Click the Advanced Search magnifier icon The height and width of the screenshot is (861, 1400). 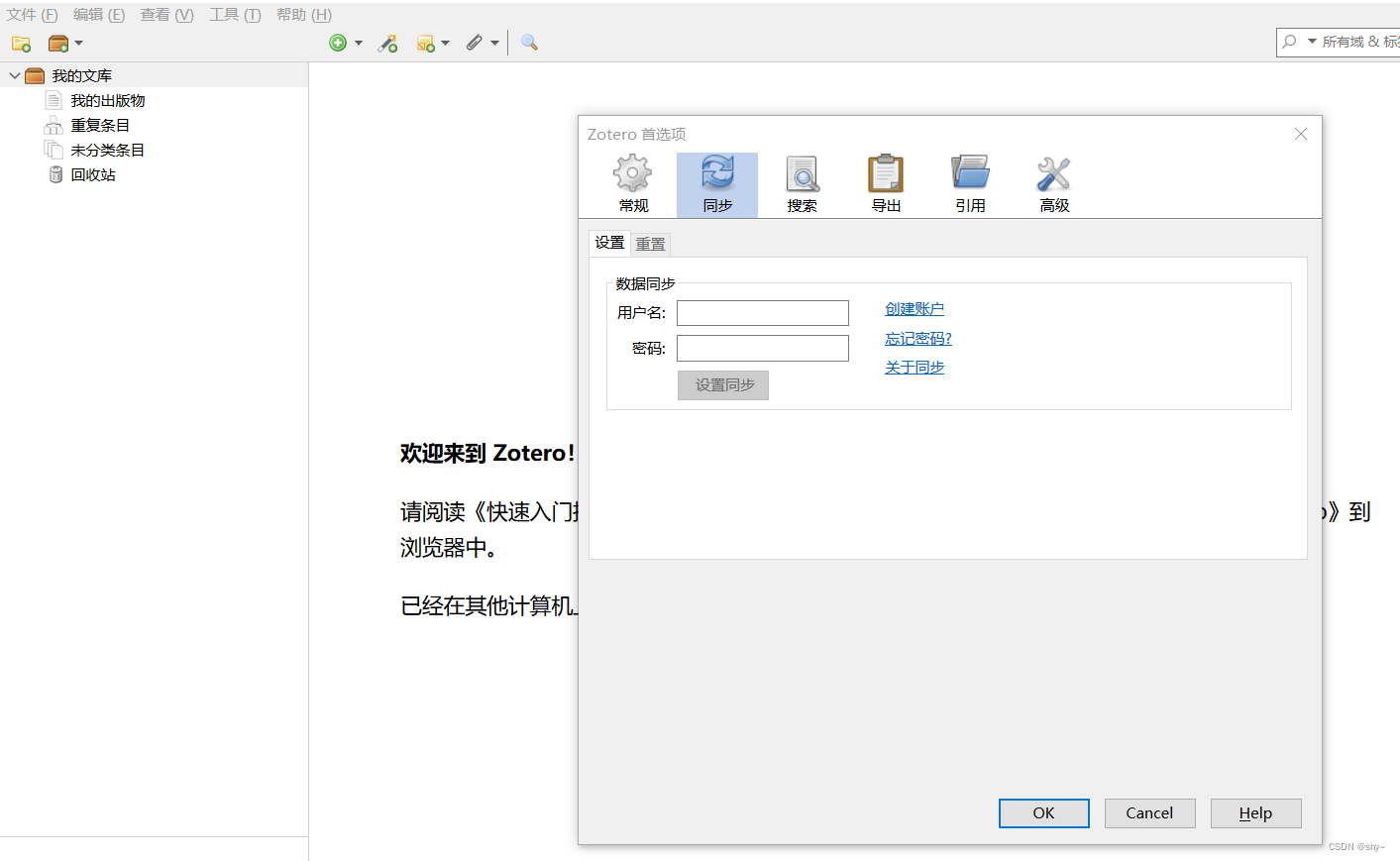pyautogui.click(x=529, y=43)
